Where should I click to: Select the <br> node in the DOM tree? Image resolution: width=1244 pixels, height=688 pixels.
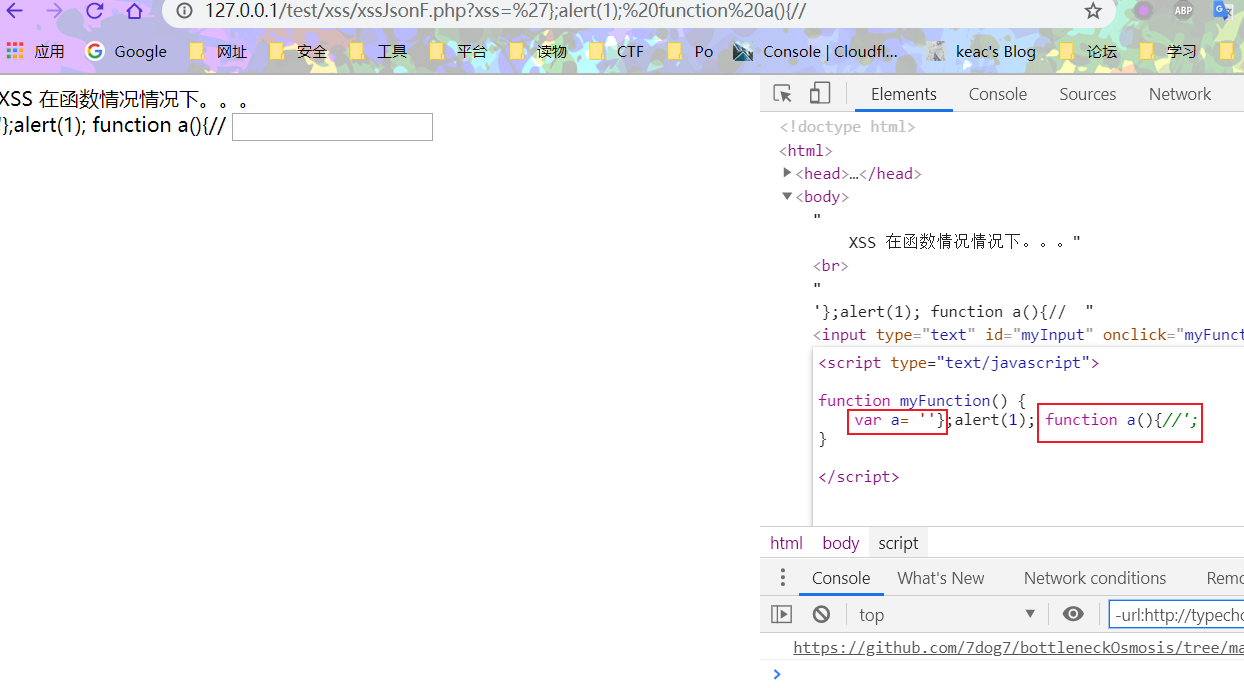tap(831, 266)
